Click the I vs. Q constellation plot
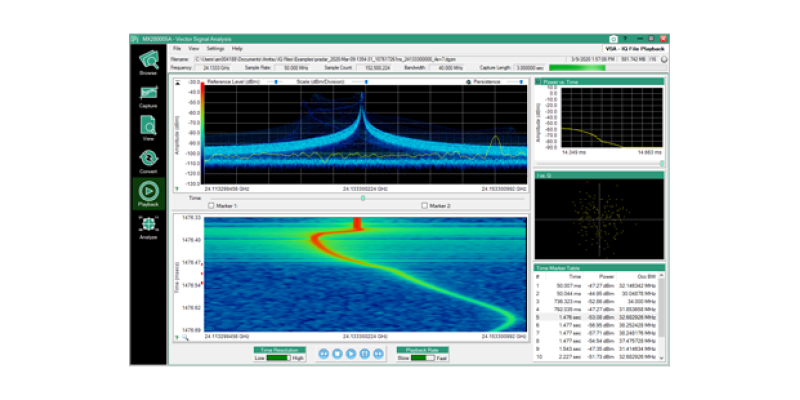Viewport: 800px width, 400px height. pyautogui.click(x=599, y=219)
